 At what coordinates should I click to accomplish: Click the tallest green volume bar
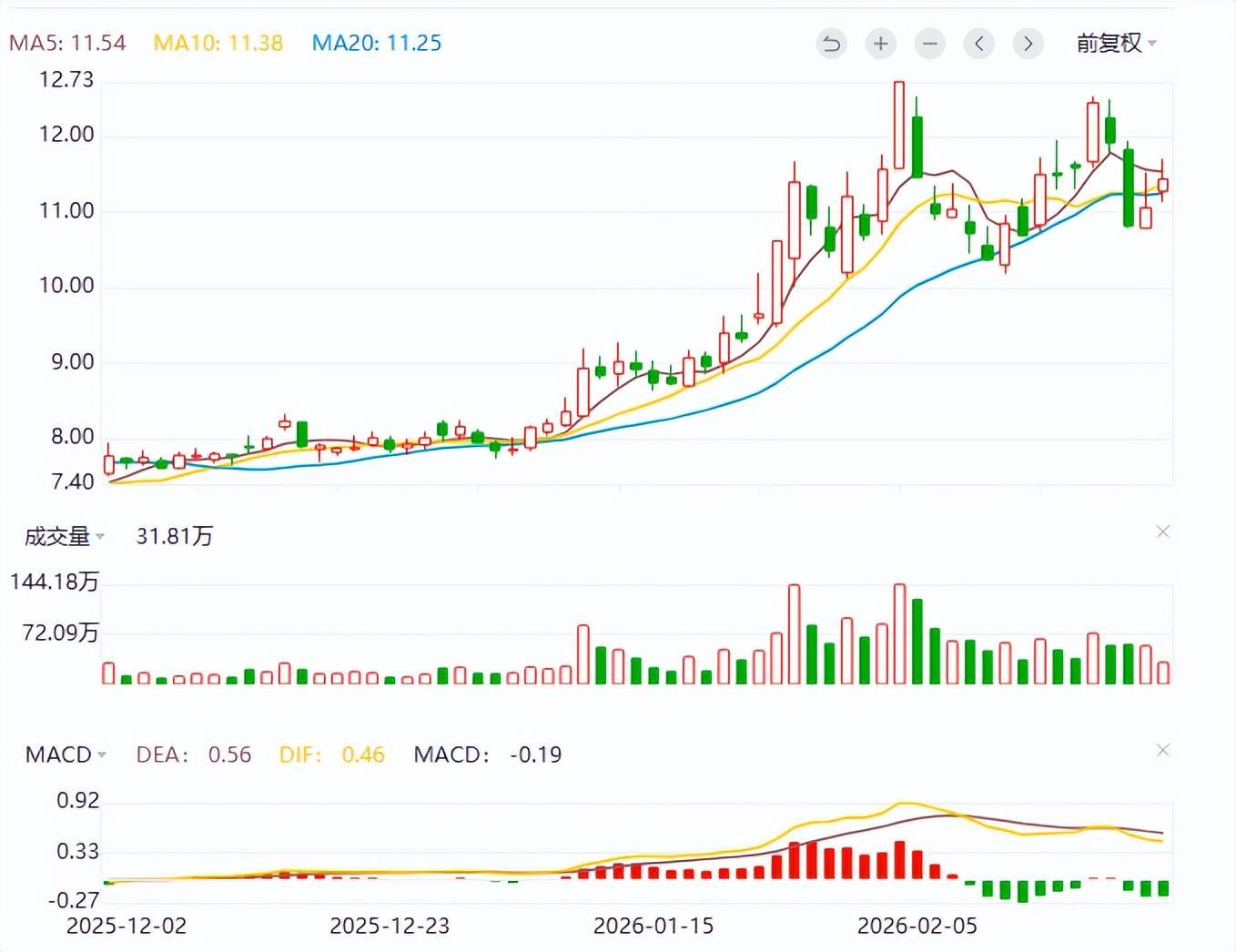[x=917, y=641]
